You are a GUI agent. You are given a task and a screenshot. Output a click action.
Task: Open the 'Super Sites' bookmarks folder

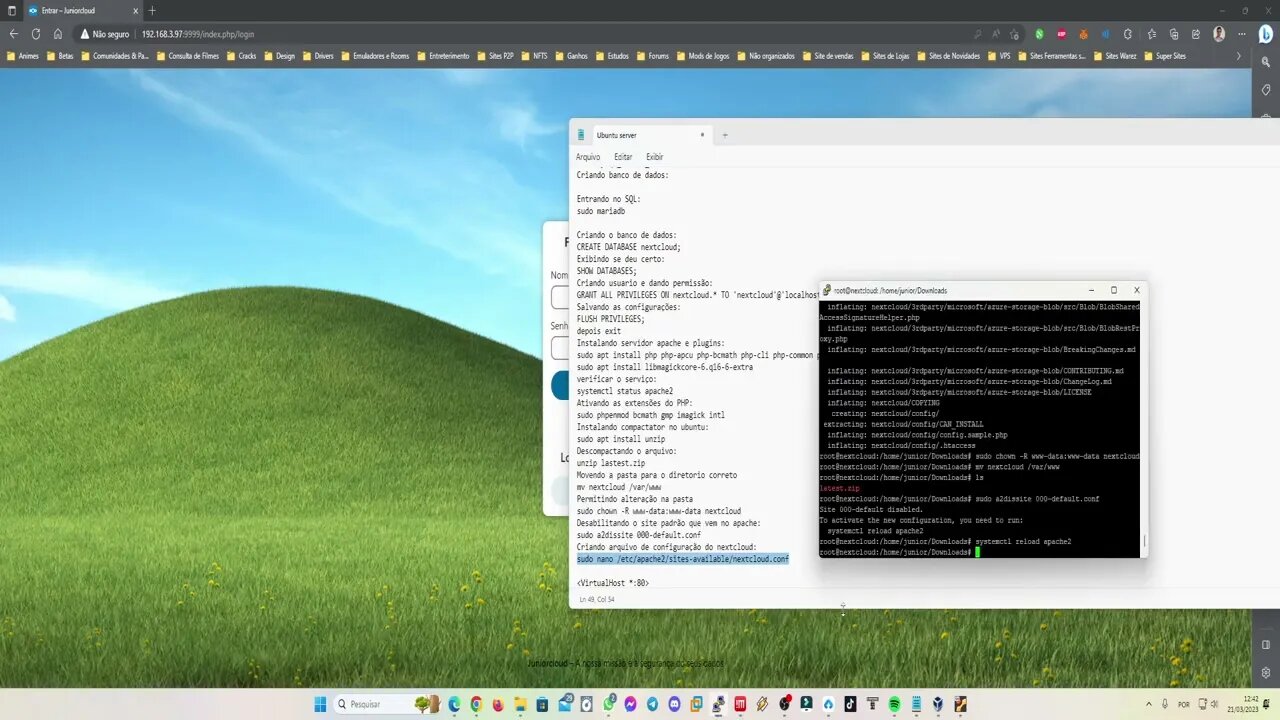click(1164, 56)
